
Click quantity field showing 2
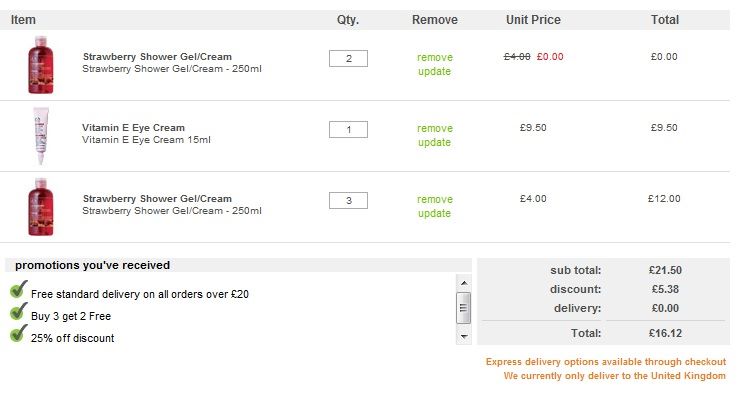pos(348,59)
